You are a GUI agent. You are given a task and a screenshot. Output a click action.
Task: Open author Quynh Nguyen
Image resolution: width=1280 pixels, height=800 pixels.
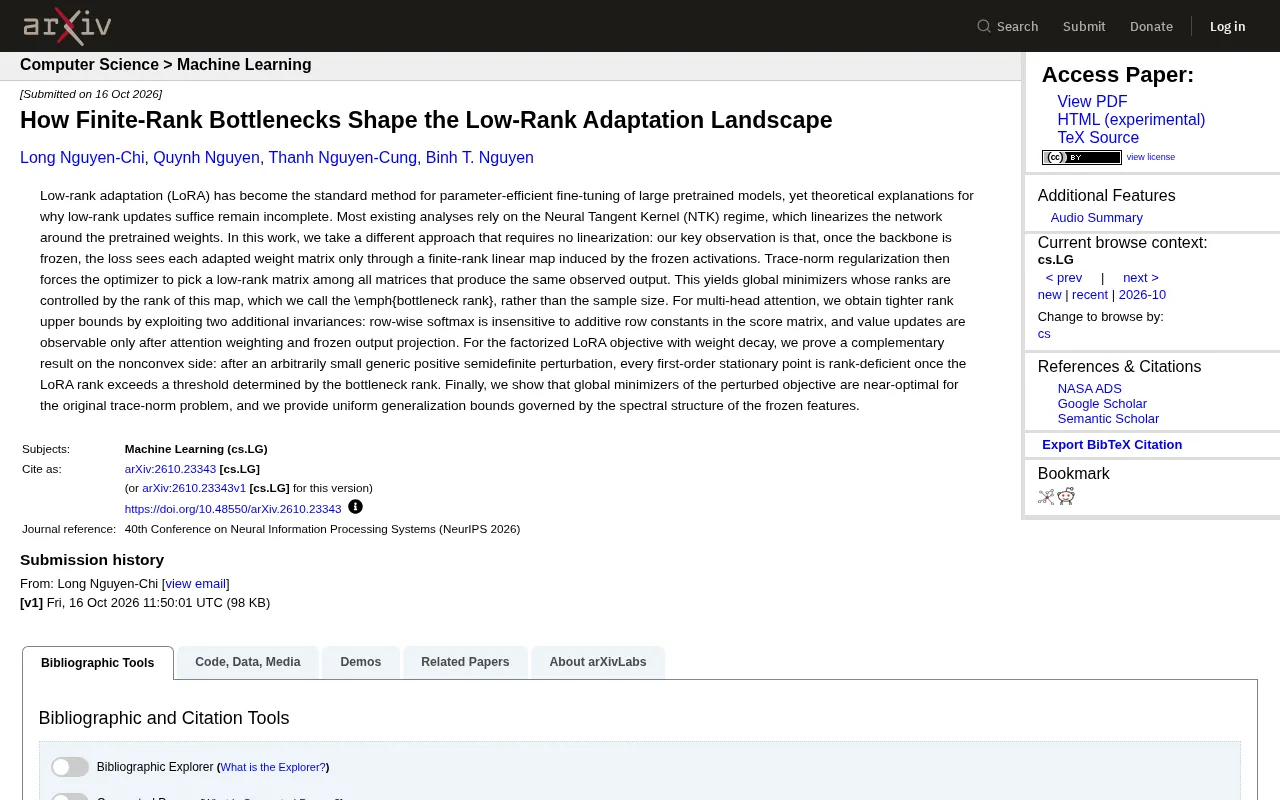click(206, 158)
